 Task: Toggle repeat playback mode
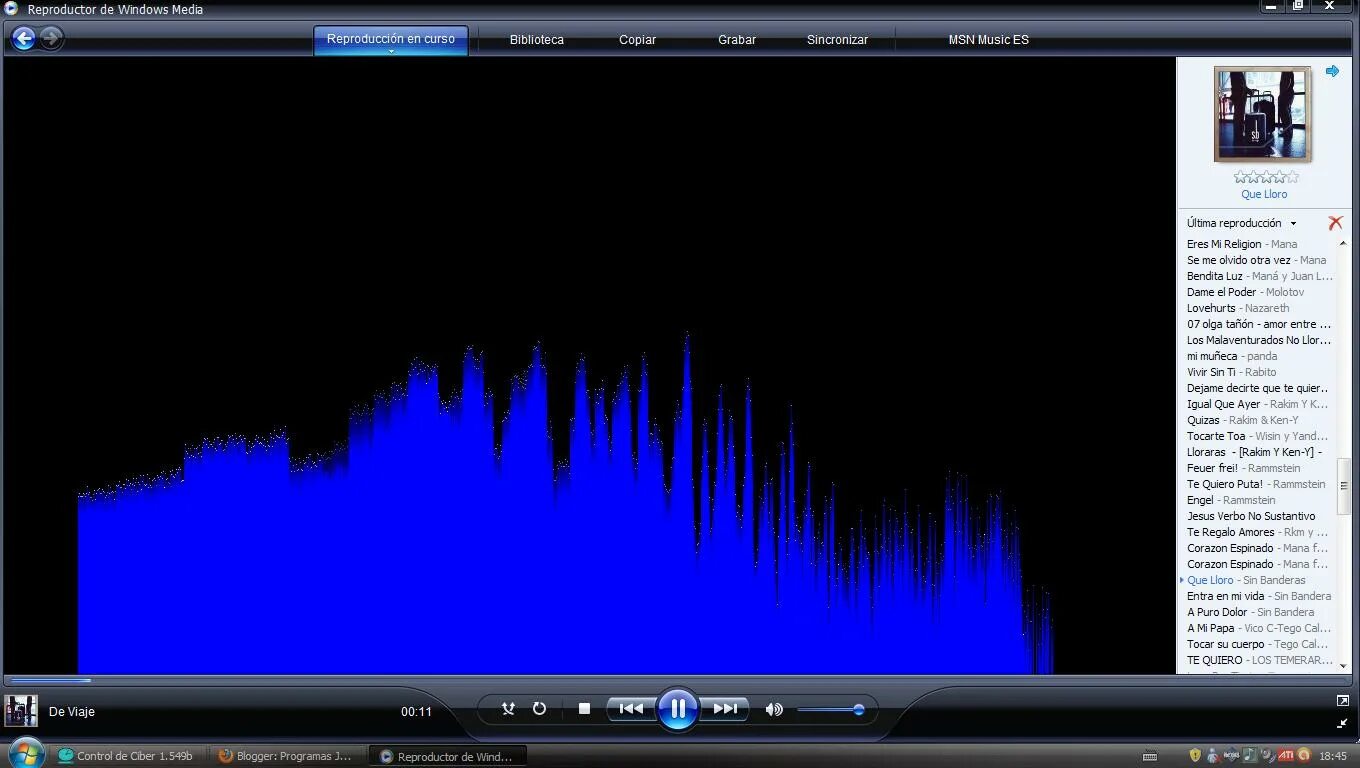(539, 709)
